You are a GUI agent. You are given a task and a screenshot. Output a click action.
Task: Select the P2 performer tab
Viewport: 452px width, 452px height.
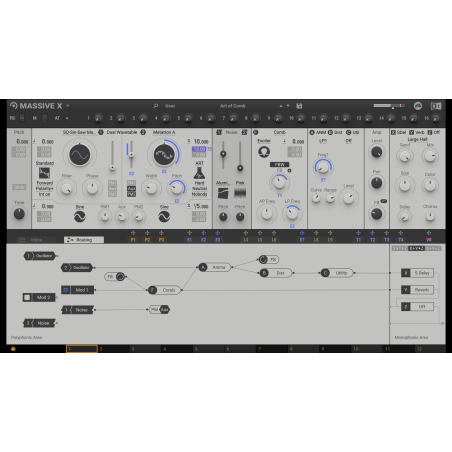click(147, 240)
